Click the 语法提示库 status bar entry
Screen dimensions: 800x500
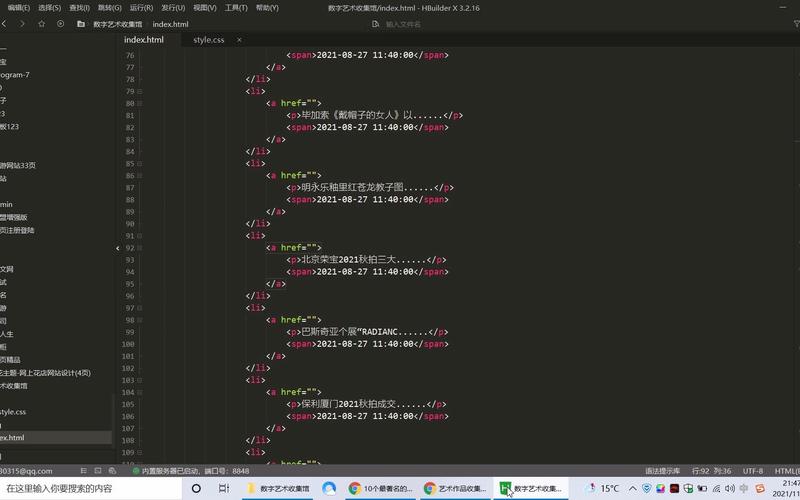[662, 471]
